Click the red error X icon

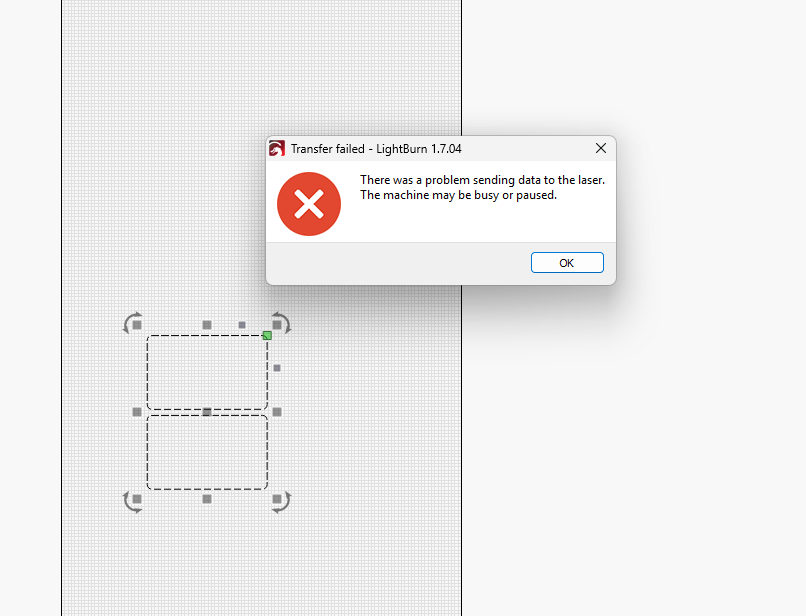pos(309,204)
